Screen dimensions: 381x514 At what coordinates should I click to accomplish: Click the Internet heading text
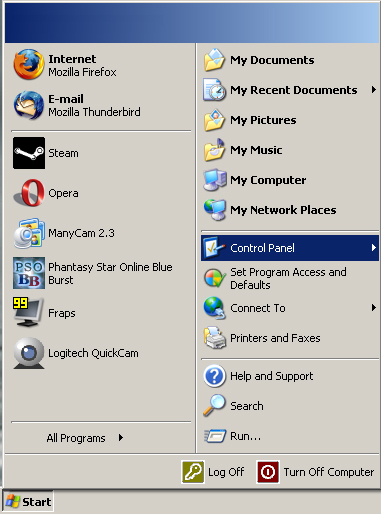point(72,59)
